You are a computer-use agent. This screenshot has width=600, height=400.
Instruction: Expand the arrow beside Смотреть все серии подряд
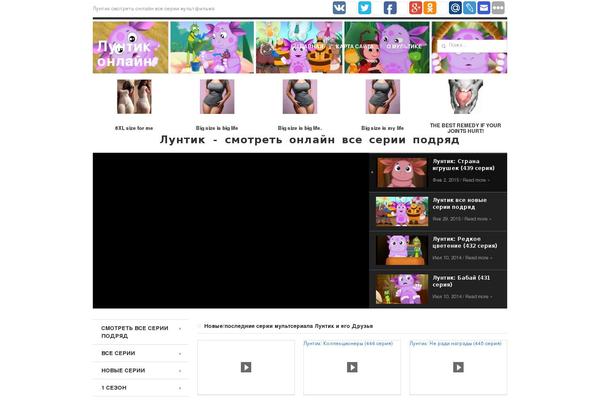point(180,328)
